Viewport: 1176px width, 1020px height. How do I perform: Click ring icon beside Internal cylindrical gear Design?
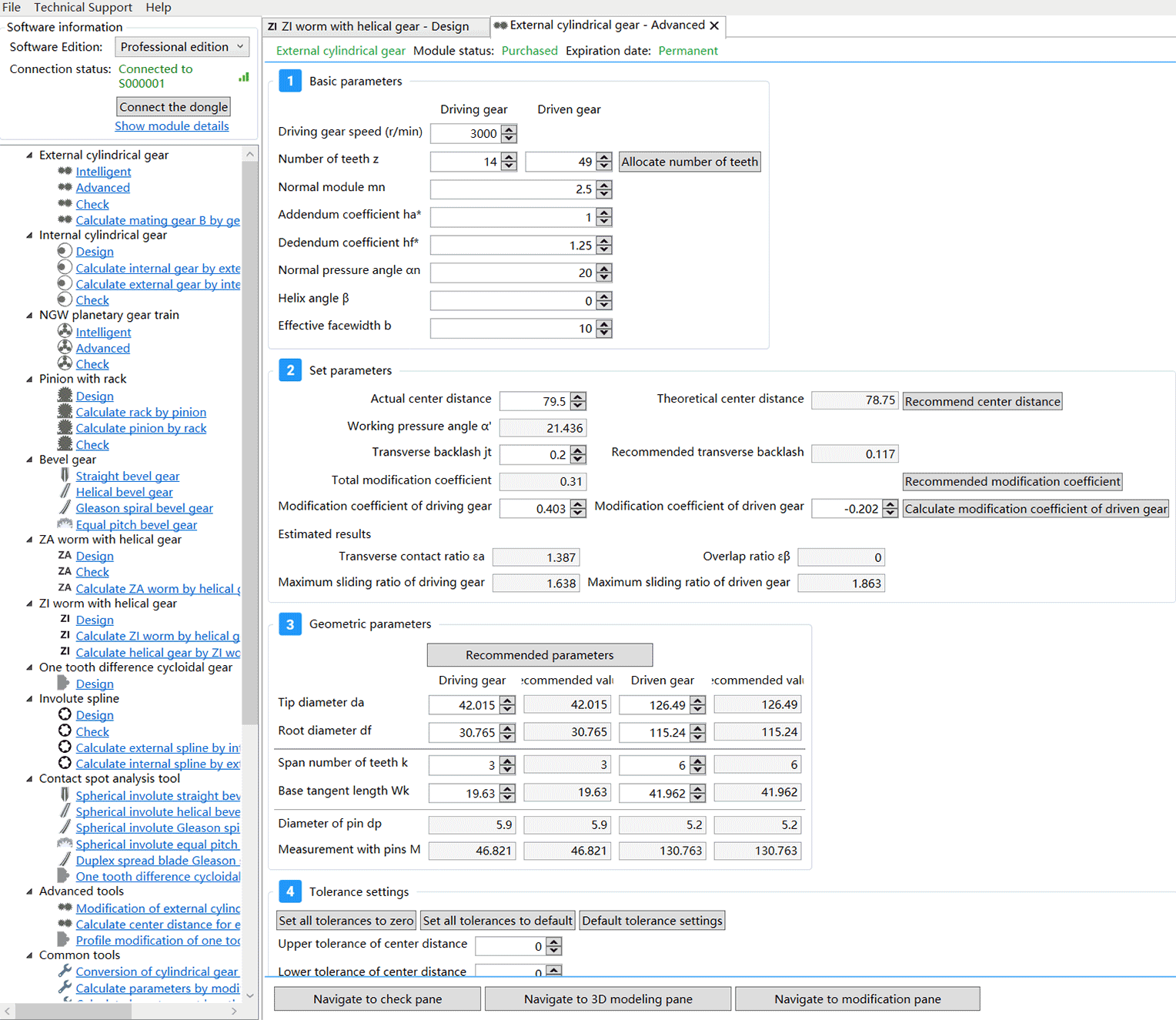[65, 251]
